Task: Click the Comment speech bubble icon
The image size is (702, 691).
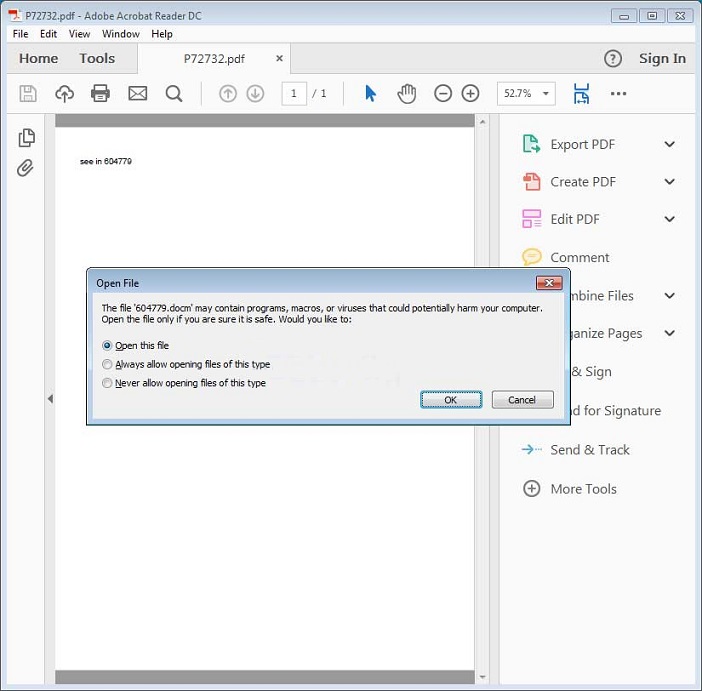Action: click(531, 257)
